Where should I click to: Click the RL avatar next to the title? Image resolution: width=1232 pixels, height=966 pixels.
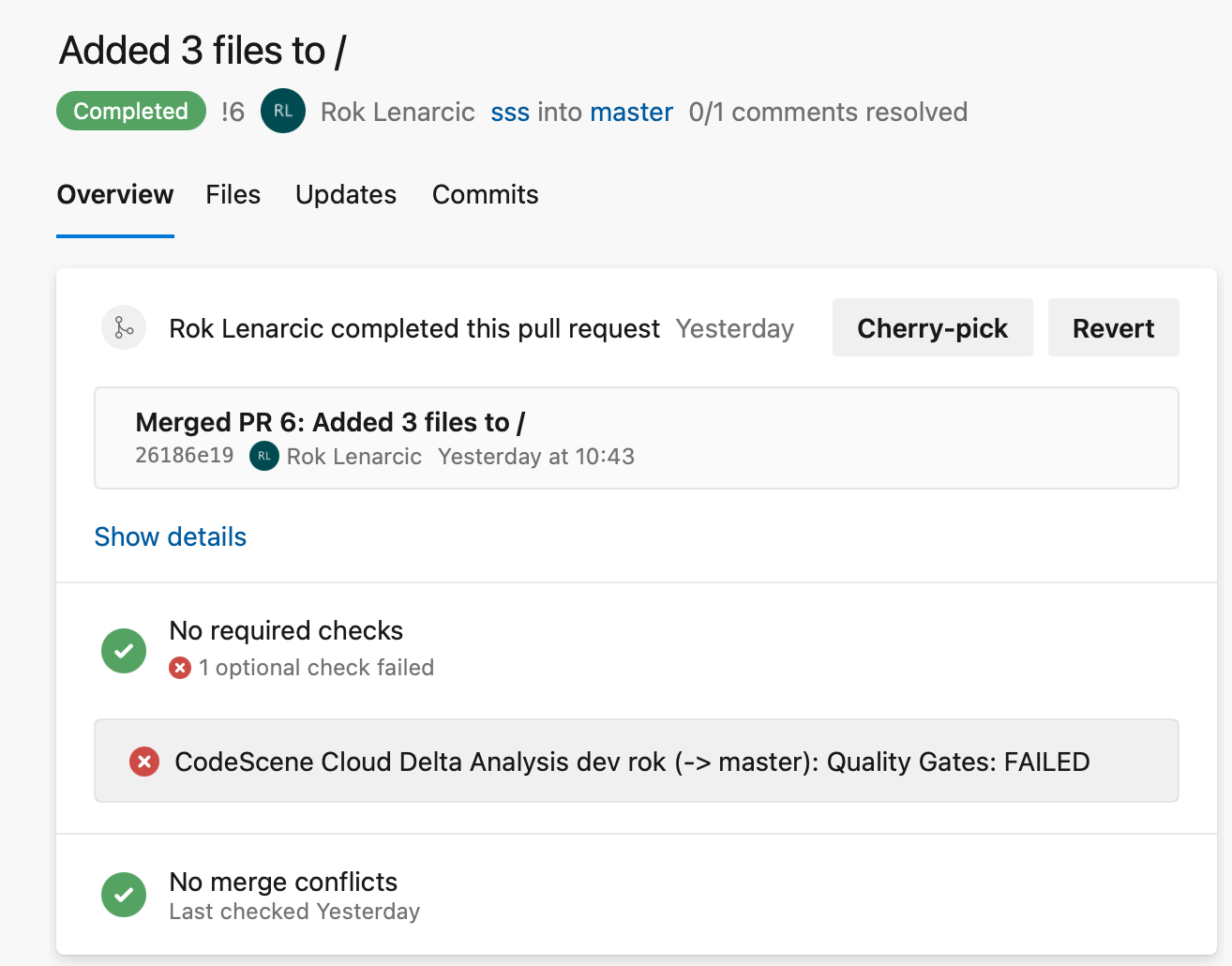point(283,111)
